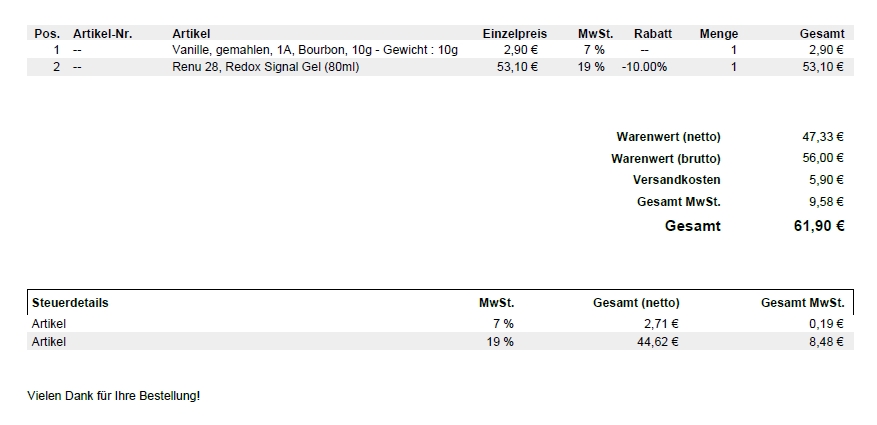Click the Gesamt (netto) column header
The width and height of the screenshot is (877, 425).
point(636,303)
